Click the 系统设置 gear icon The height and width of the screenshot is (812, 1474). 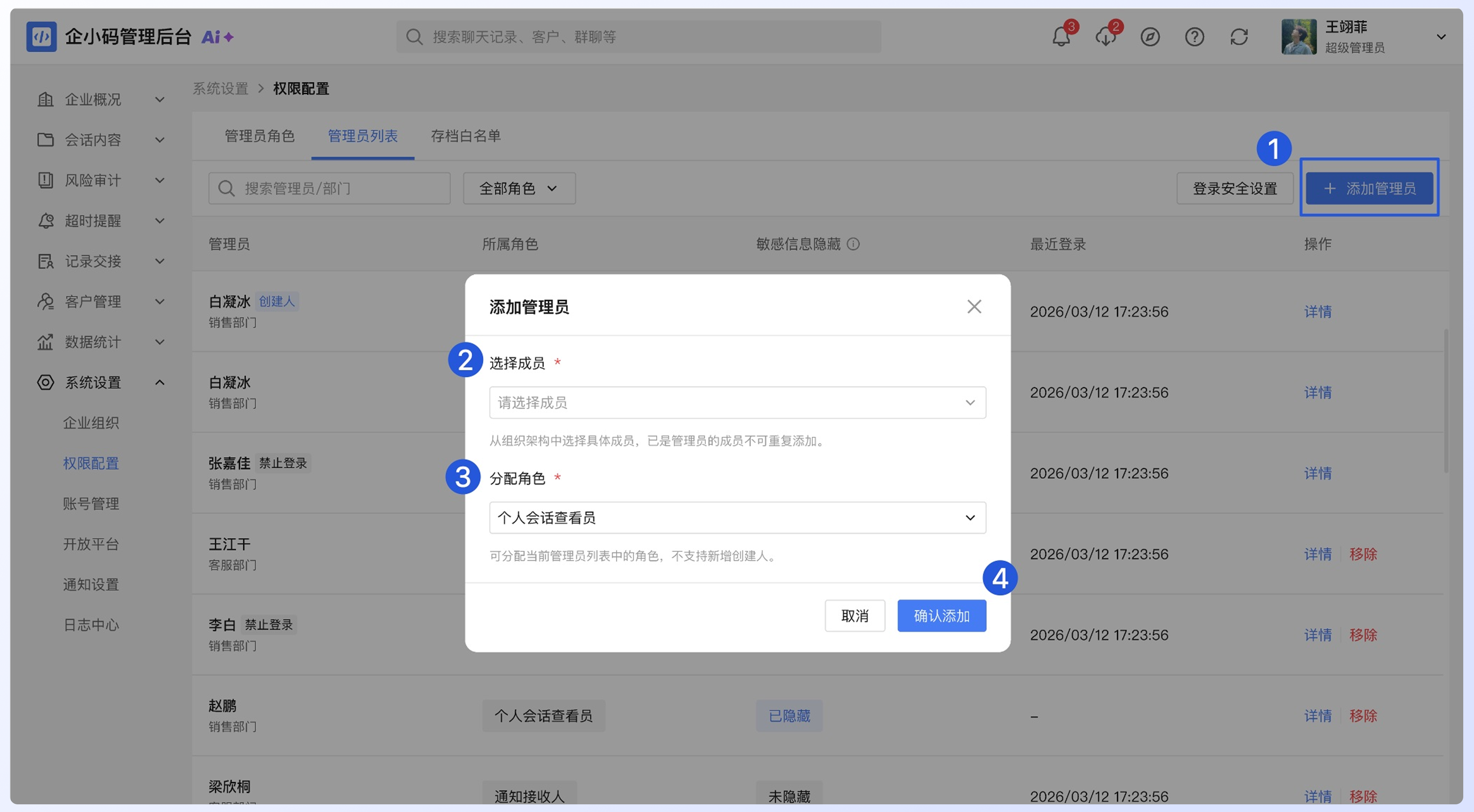coord(45,382)
